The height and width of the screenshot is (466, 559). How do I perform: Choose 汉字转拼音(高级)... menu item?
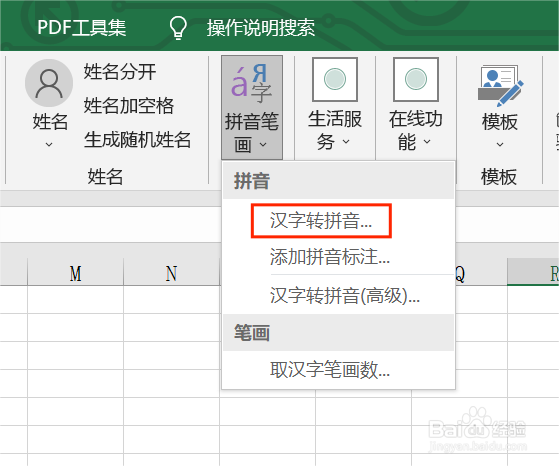tap(338, 295)
